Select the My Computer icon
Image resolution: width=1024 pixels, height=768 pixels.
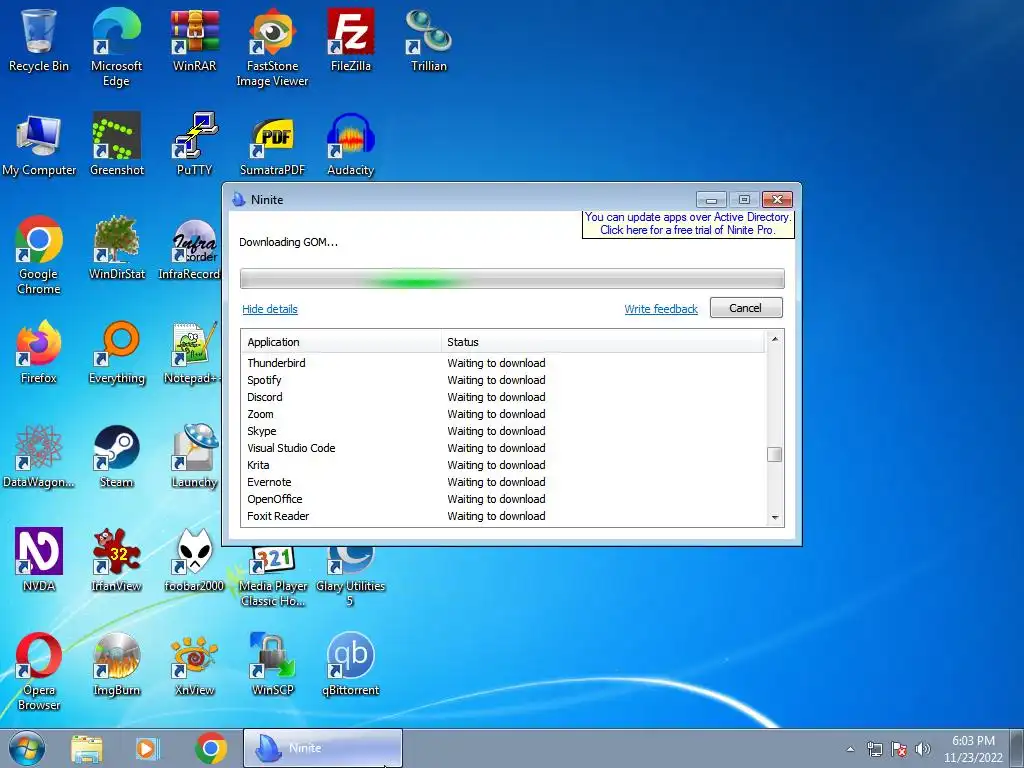click(x=39, y=145)
